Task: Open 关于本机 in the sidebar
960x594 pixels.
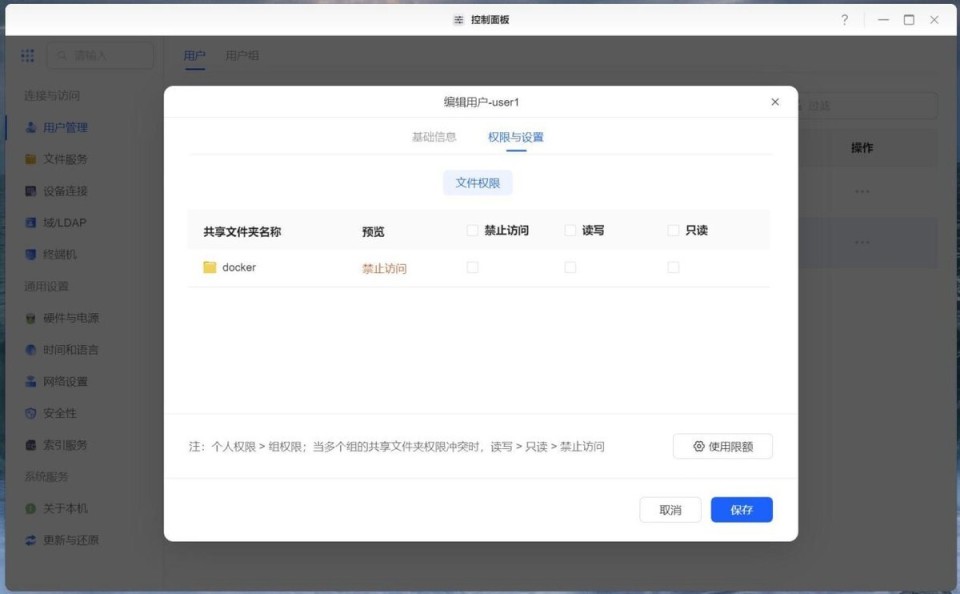Action: [56, 508]
